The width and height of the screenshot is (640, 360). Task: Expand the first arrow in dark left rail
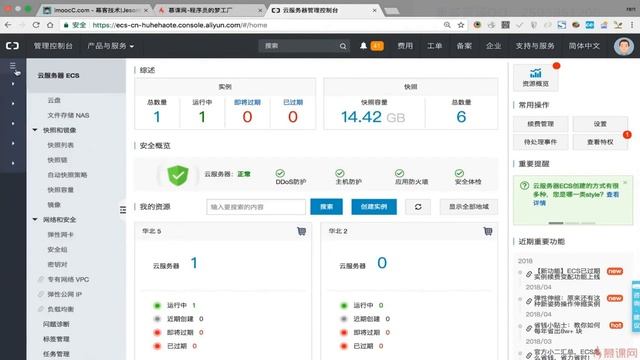[x=13, y=84]
